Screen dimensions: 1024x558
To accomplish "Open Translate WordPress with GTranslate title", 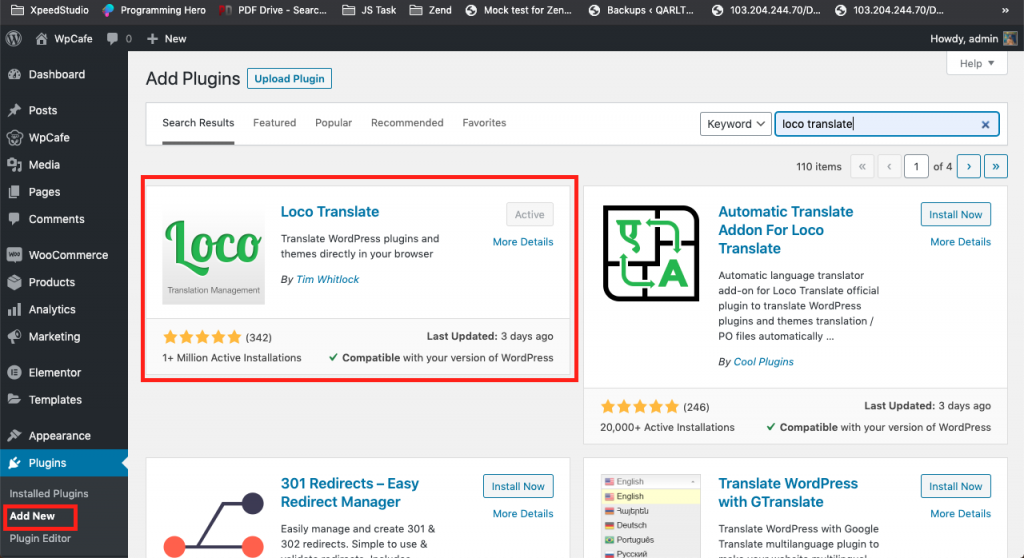I will point(788,493).
